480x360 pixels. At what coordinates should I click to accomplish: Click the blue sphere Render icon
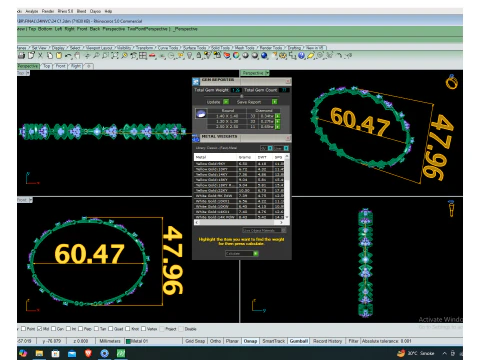(264, 56)
